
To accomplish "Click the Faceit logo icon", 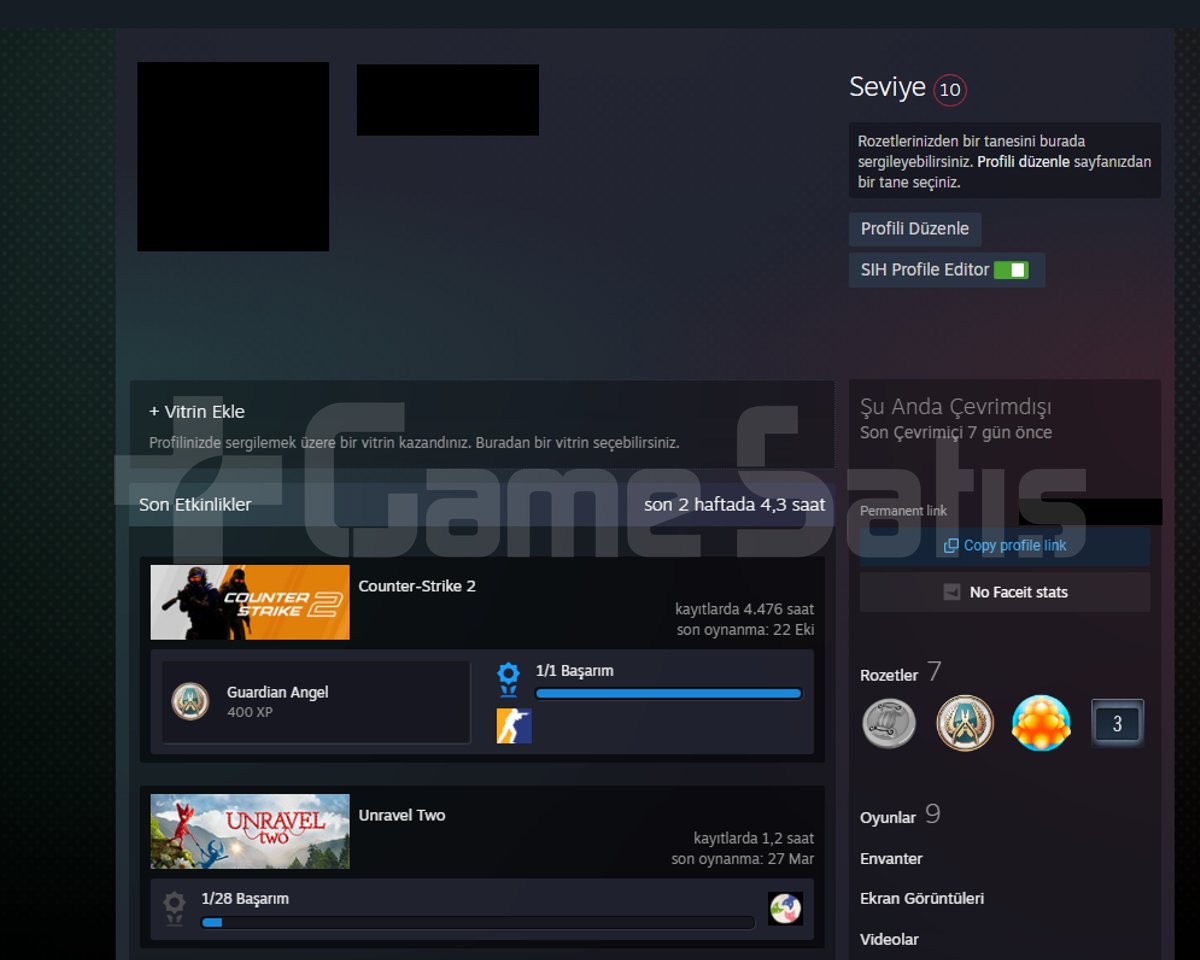I will tap(952, 592).
